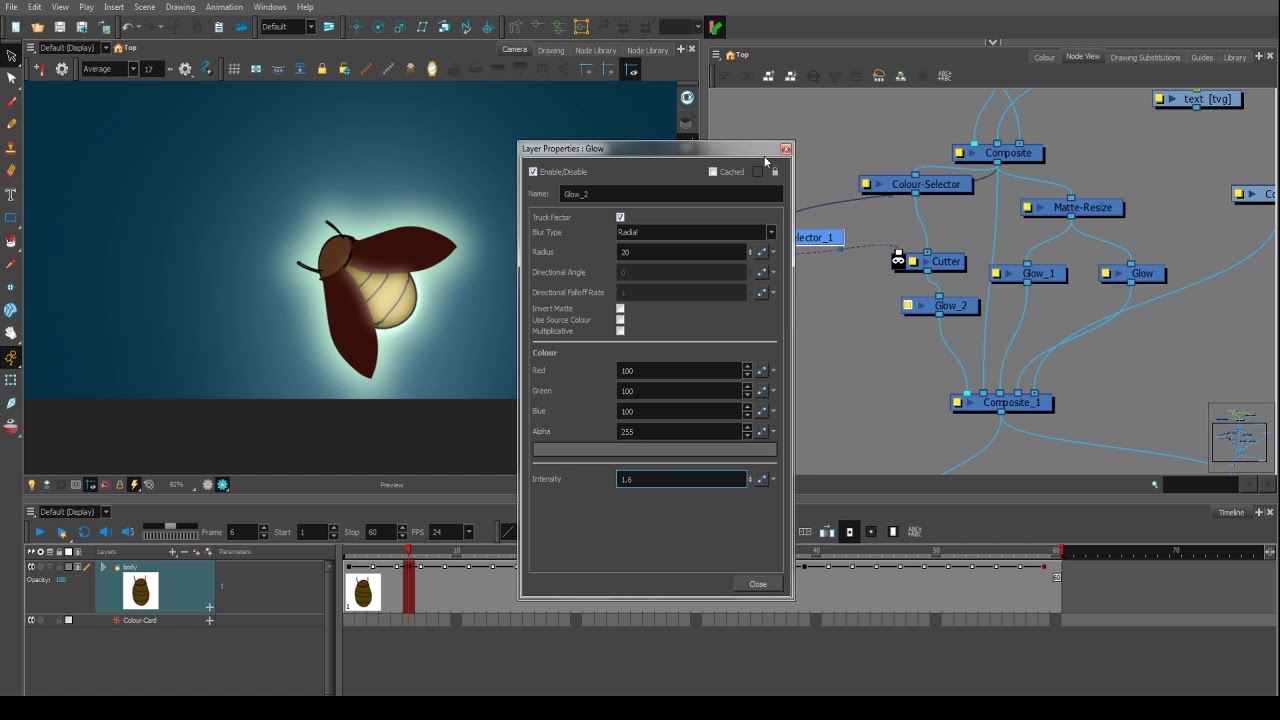Click the brush settings gear next to size 17

(x=185, y=69)
